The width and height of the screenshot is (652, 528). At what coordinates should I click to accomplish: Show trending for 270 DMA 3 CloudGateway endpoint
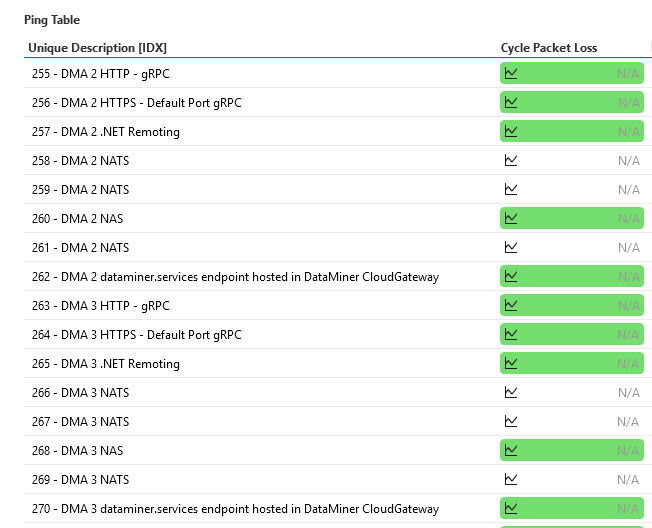(x=511, y=508)
